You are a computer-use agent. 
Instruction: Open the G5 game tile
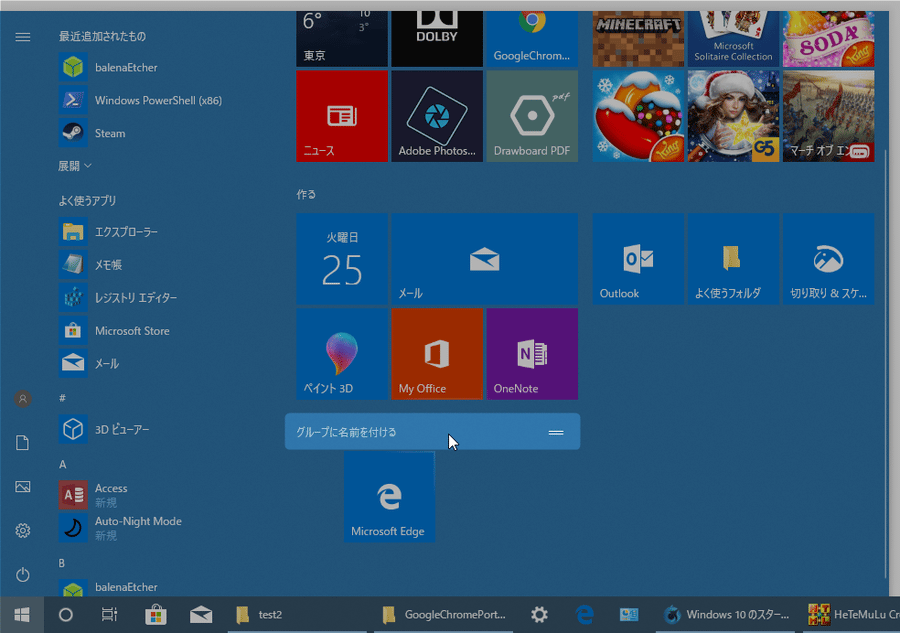[x=734, y=116]
